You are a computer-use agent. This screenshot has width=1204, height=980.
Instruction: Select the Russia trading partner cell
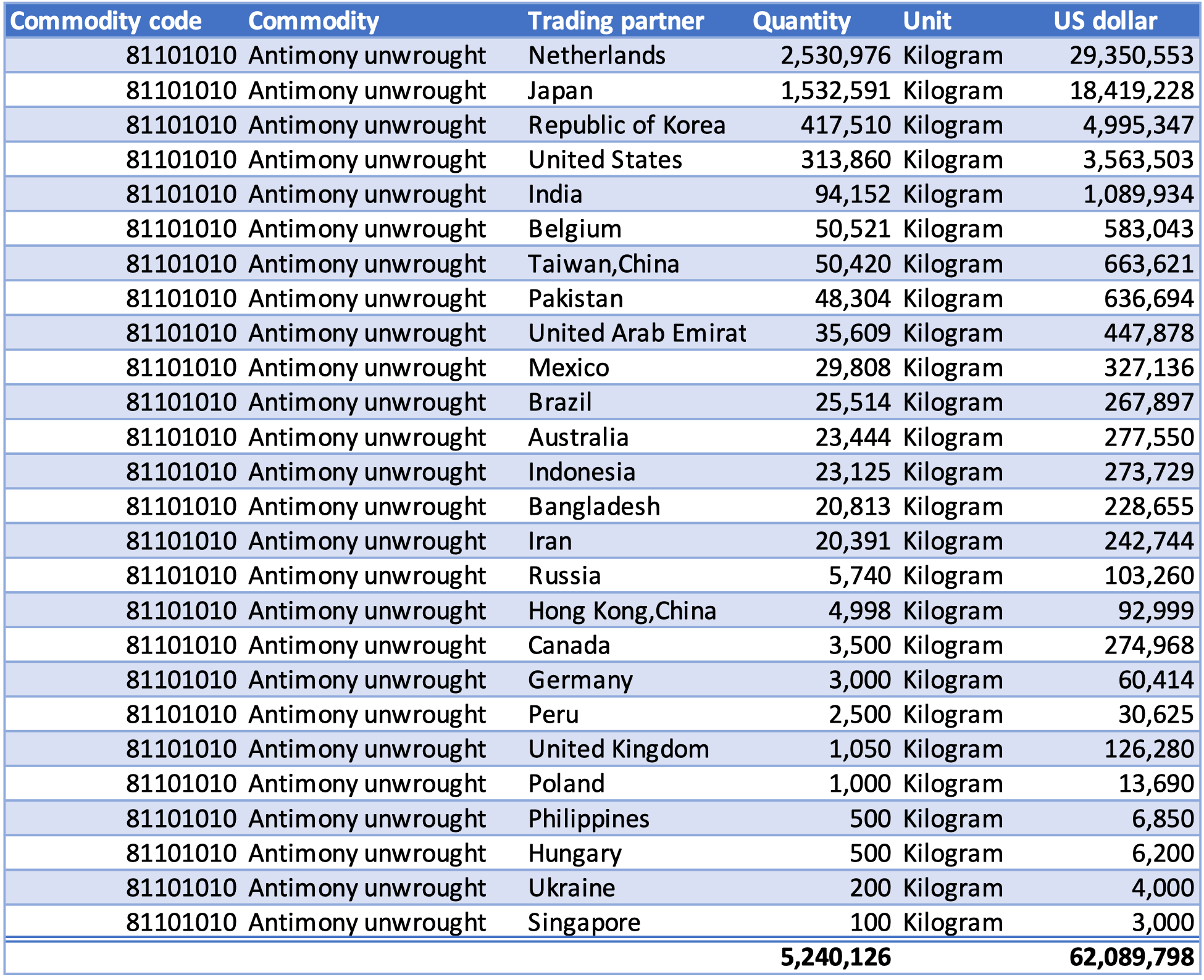(x=564, y=576)
